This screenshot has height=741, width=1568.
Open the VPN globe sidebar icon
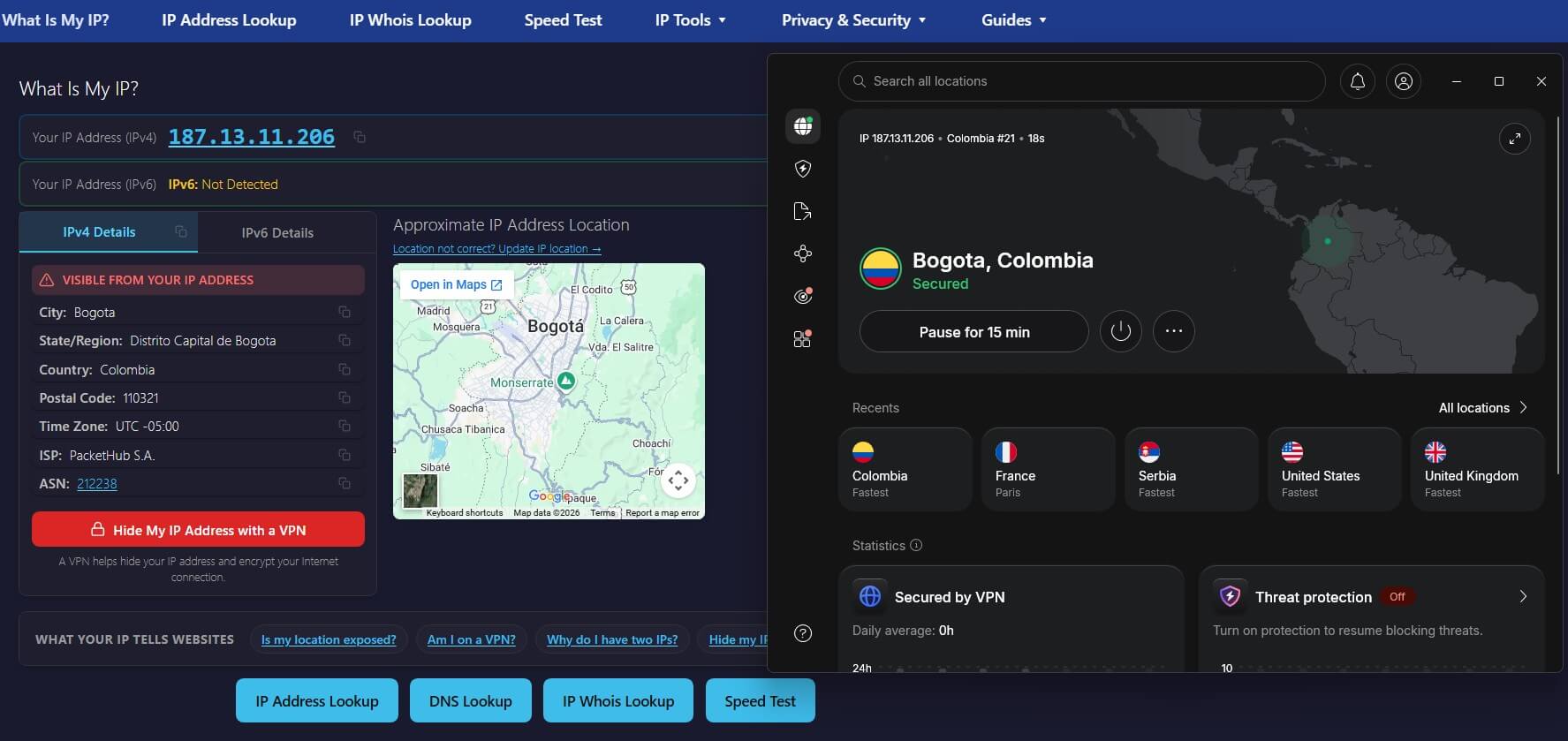point(803,126)
